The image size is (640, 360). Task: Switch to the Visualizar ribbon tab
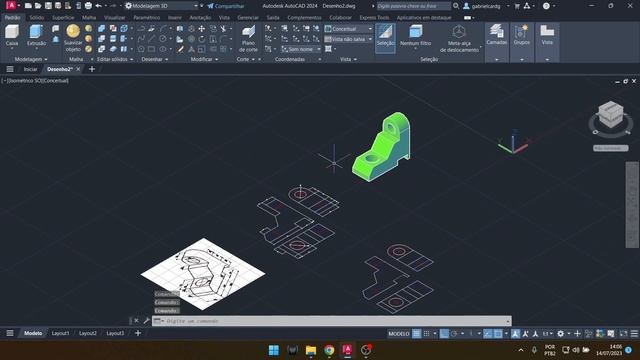pos(115,18)
